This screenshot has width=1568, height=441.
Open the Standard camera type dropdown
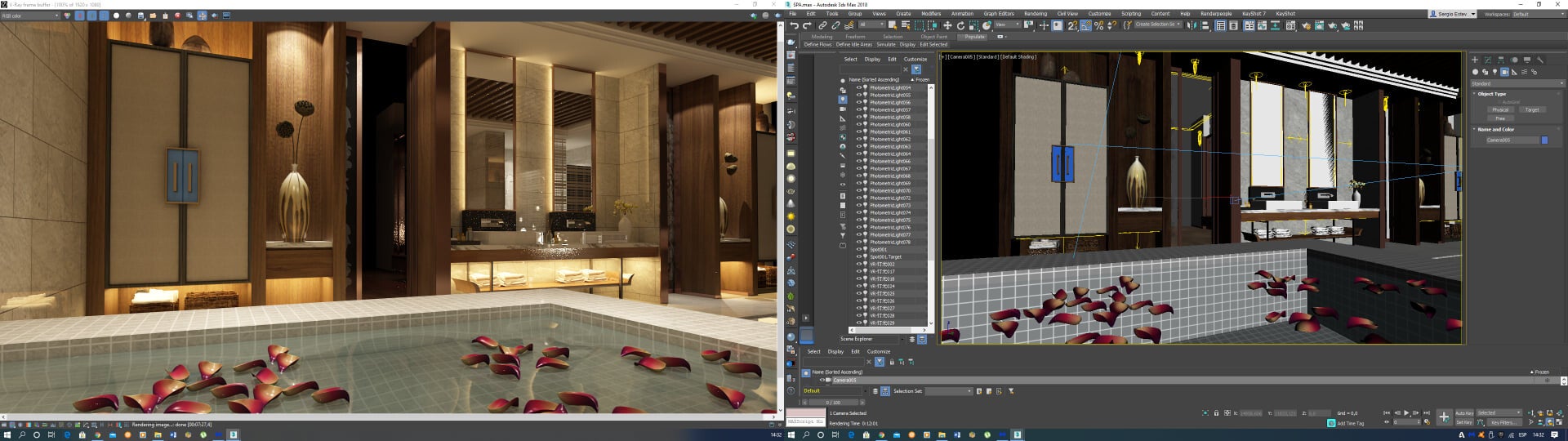coord(1518,83)
